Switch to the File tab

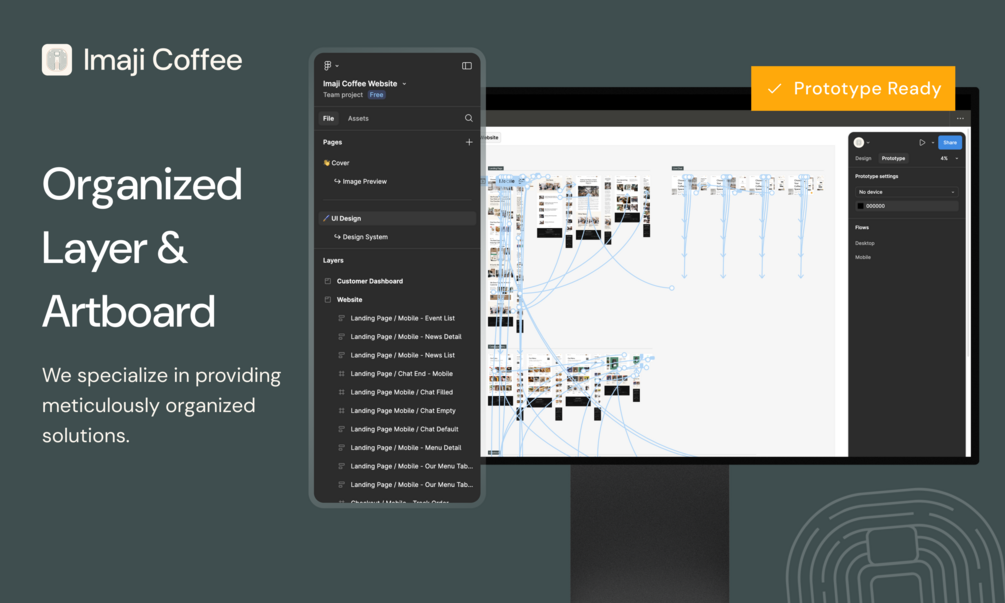click(x=328, y=119)
